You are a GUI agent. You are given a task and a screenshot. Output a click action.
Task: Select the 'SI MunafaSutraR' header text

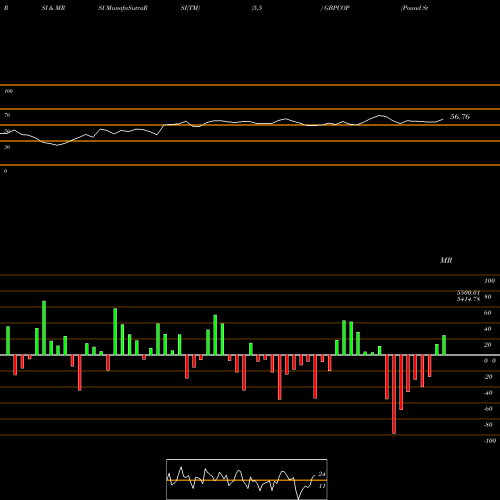click(123, 8)
